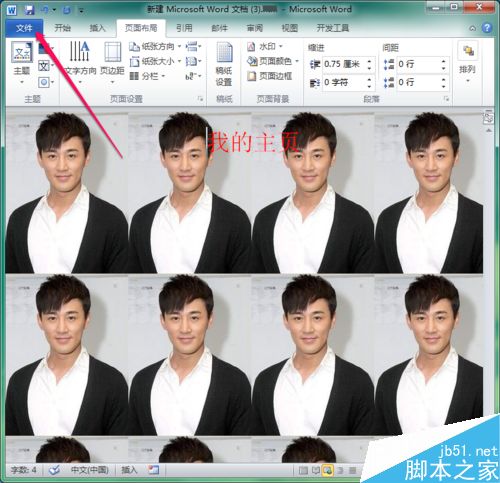Viewport: 500px width, 483px height.
Task: Decrease spacing after with down stepper
Action: [x=444, y=86]
